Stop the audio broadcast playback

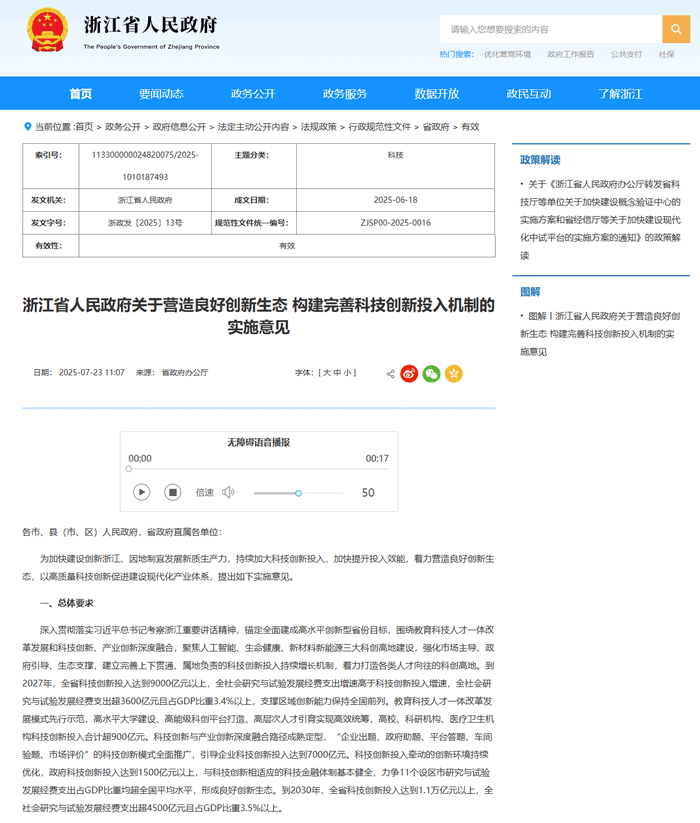[172, 492]
